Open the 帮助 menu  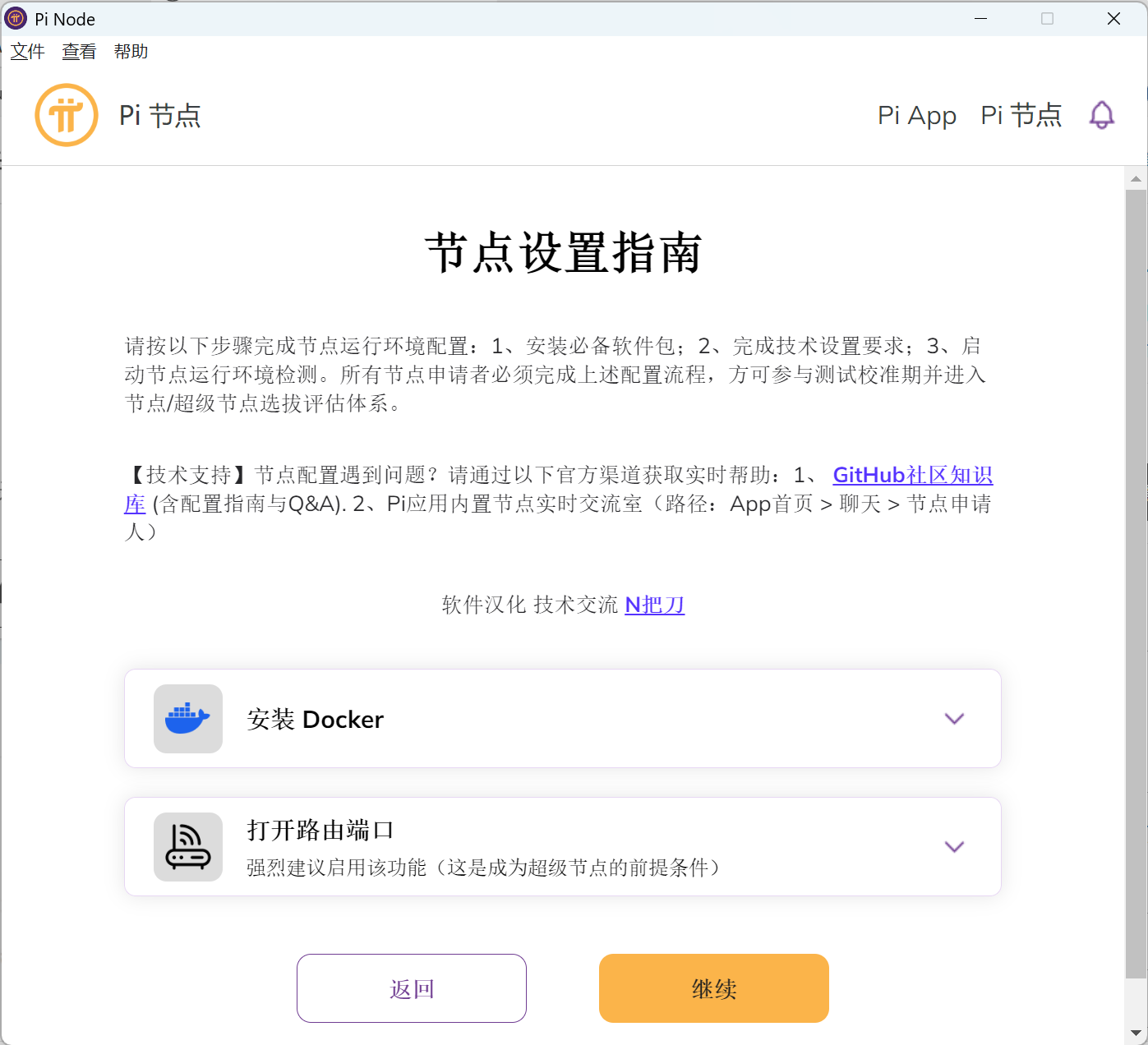(131, 52)
